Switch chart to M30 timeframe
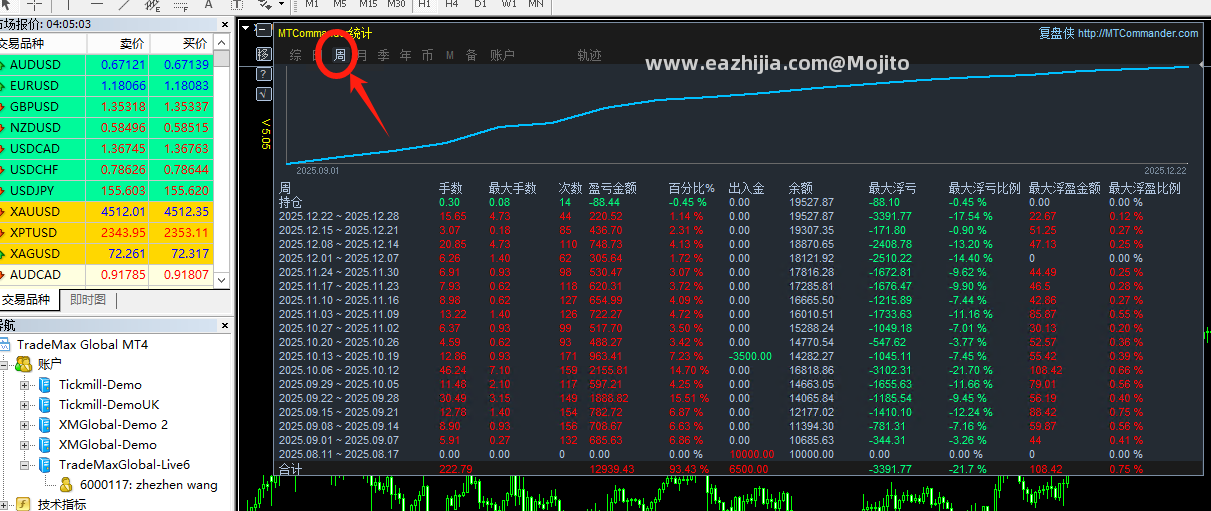 tap(396, 4)
